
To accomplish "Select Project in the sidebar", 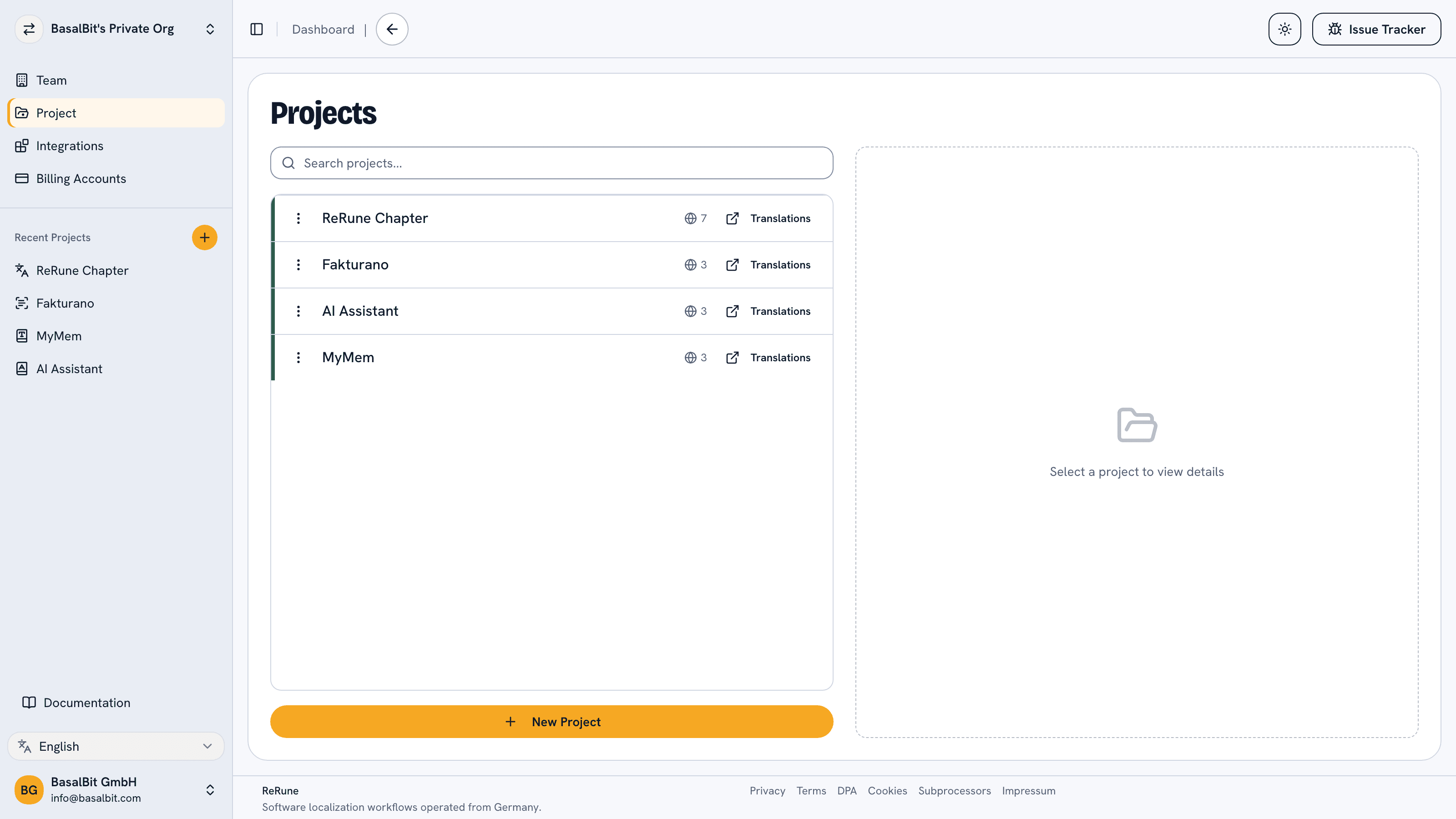I will [x=116, y=113].
